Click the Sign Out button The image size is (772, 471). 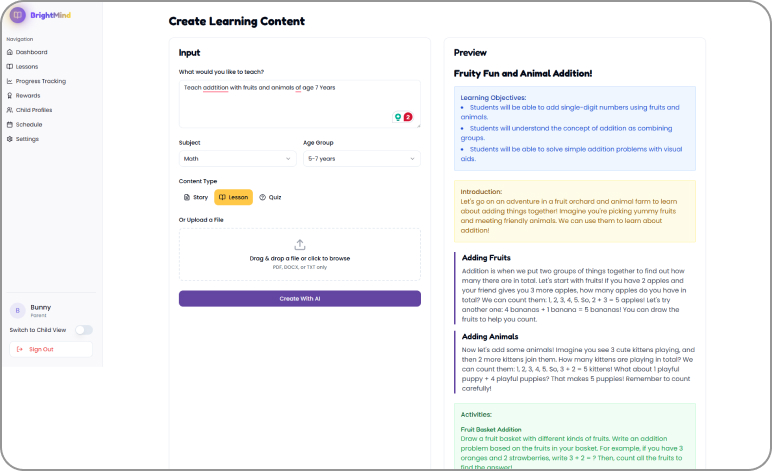tap(51, 349)
